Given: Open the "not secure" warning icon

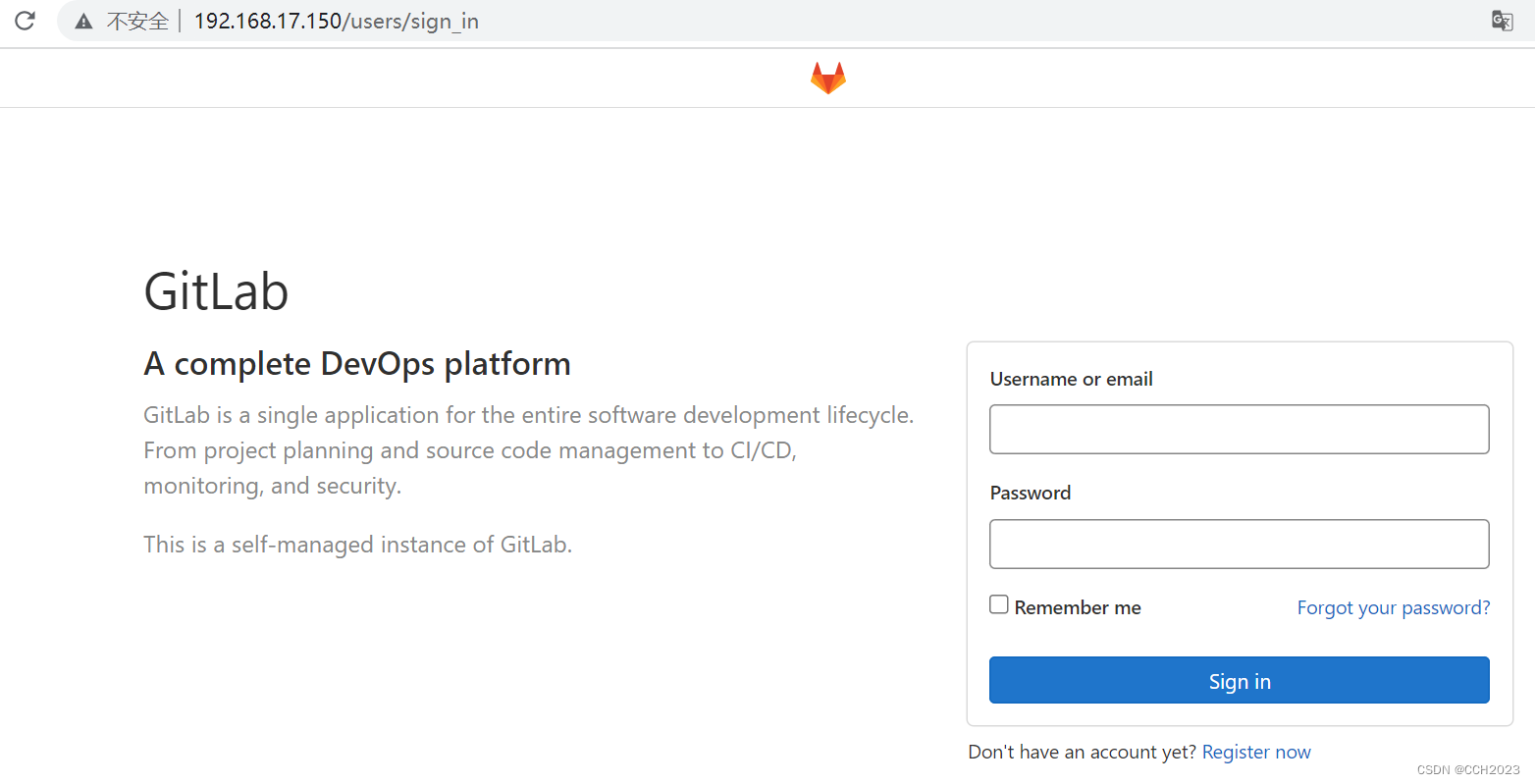Looking at the screenshot, I should 83,20.
